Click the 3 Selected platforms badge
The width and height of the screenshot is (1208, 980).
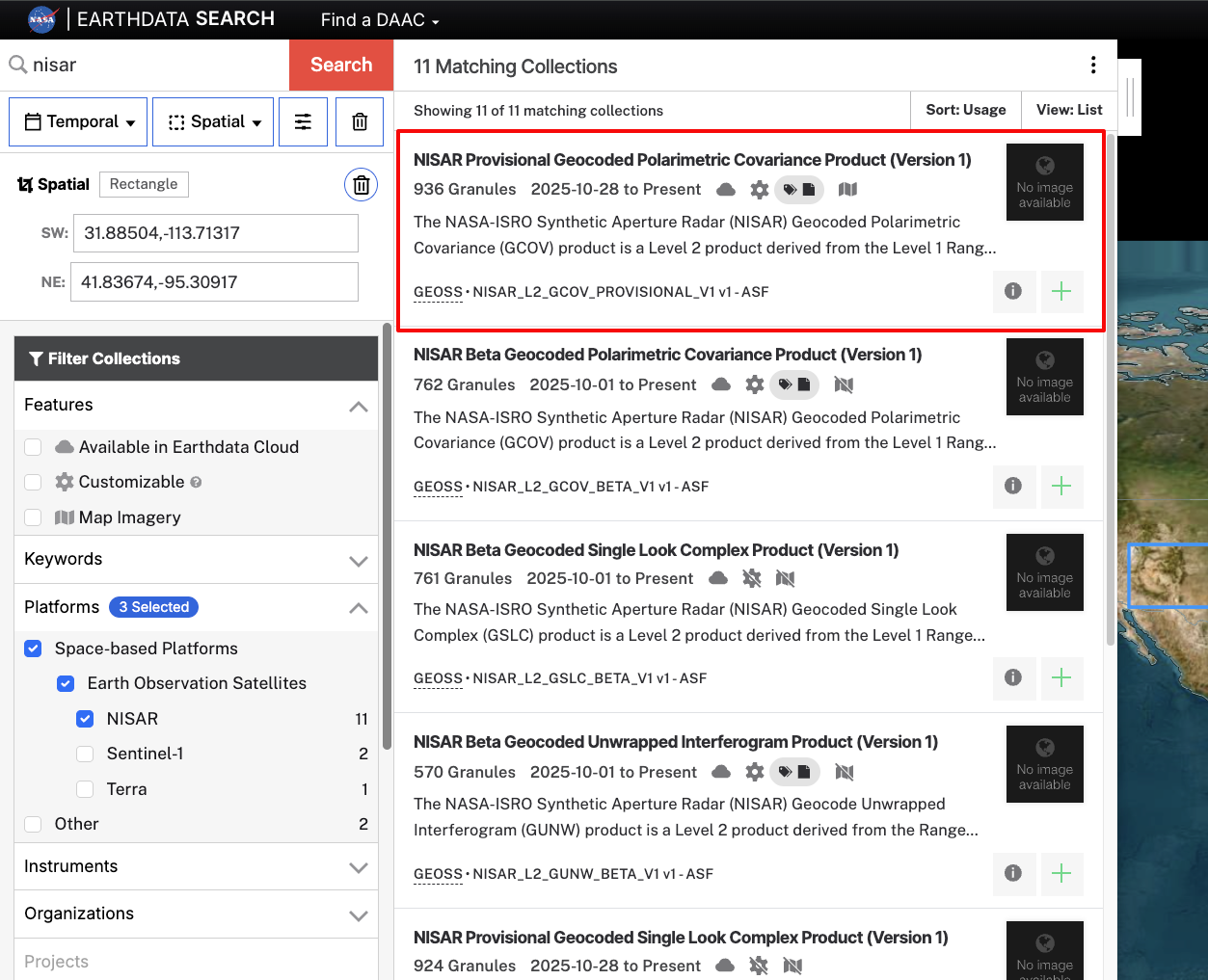tap(153, 607)
